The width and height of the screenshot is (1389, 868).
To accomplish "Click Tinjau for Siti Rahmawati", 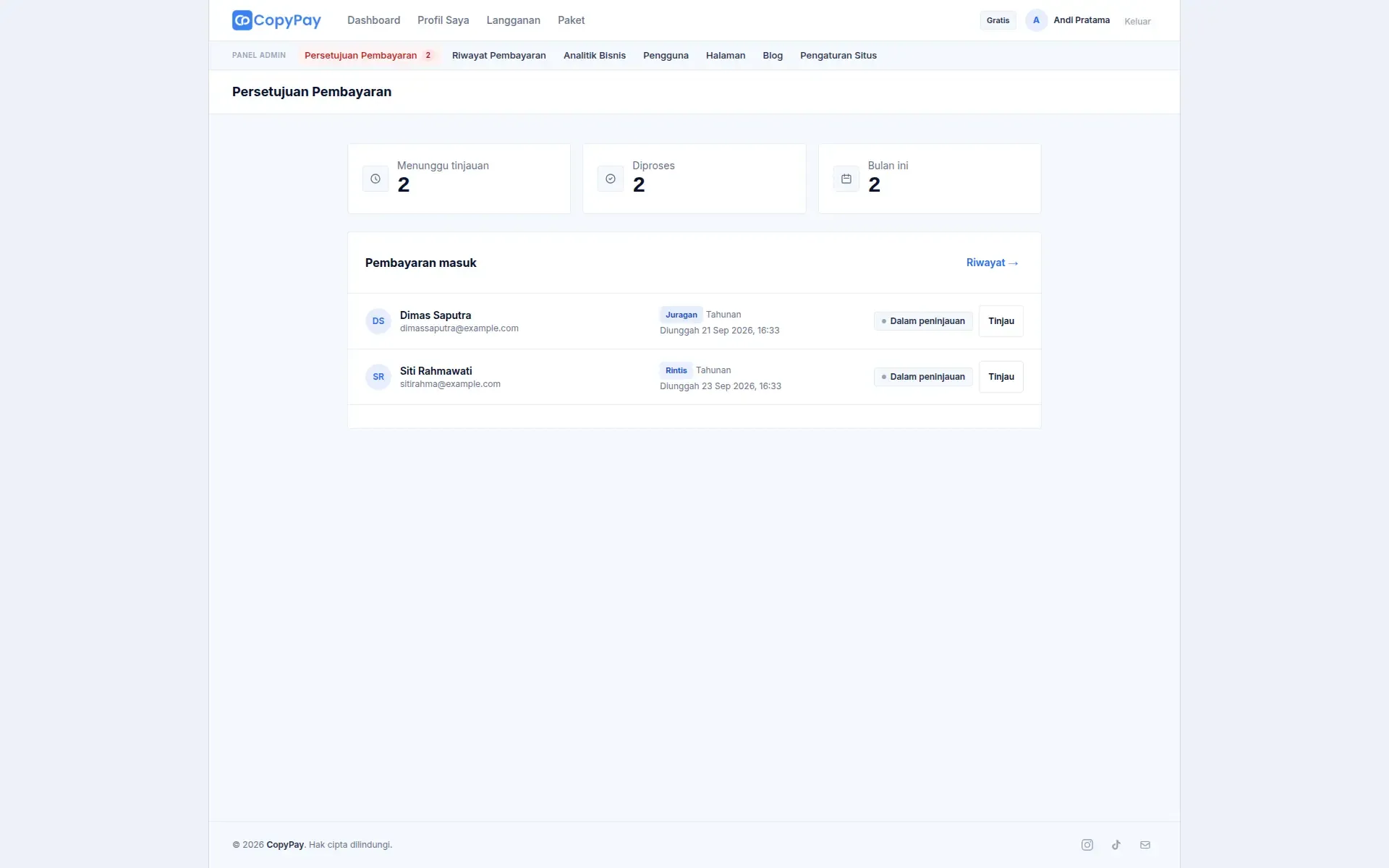I will tap(1001, 377).
